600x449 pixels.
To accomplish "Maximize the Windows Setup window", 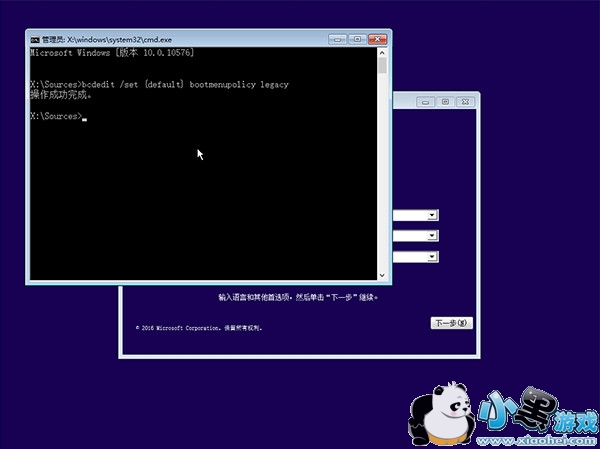I will (445, 102).
